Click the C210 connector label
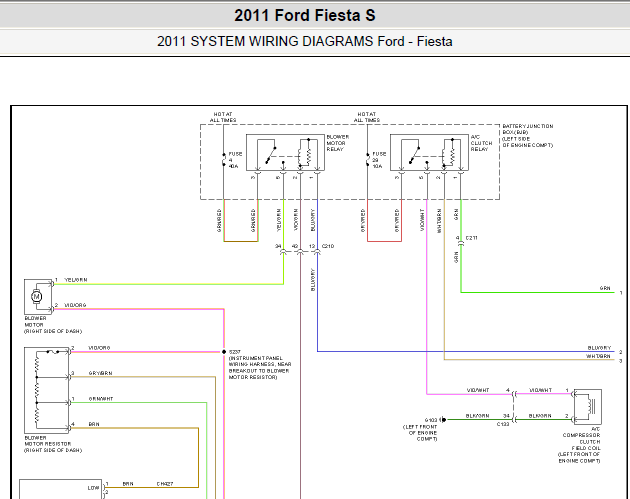630x499 pixels. click(x=328, y=246)
